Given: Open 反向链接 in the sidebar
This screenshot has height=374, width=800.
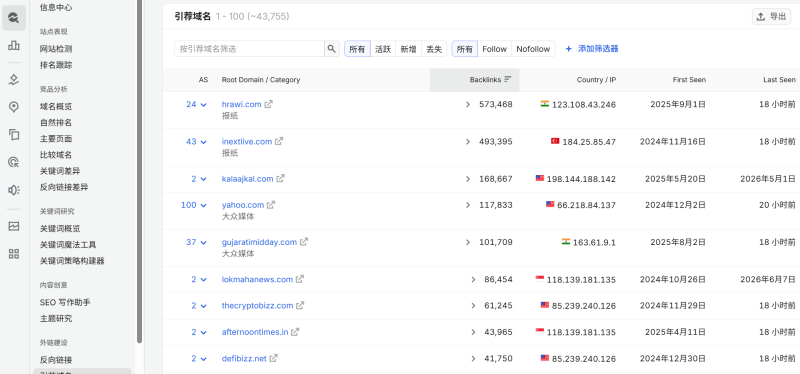Looking at the screenshot, I should tap(56, 360).
